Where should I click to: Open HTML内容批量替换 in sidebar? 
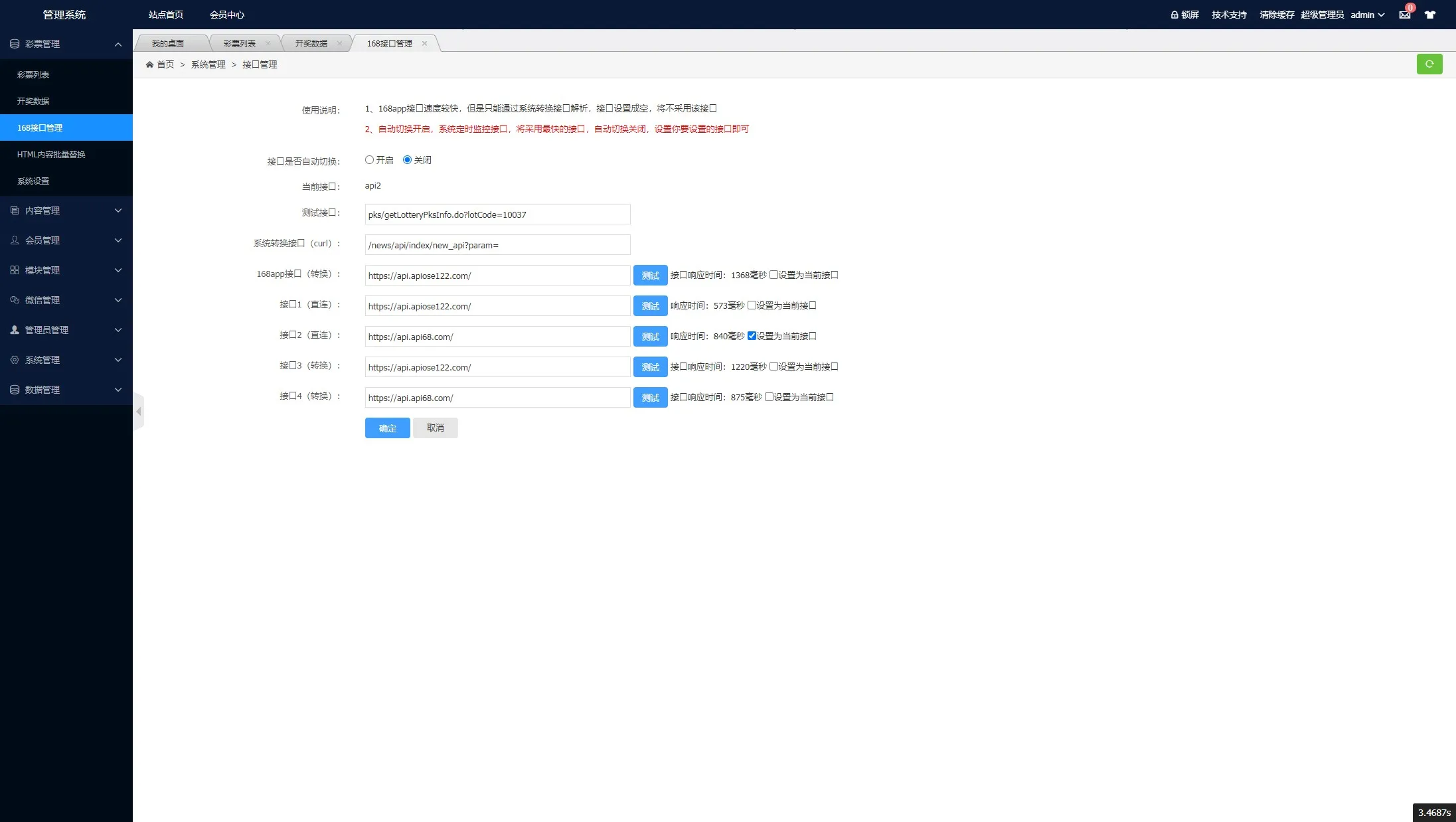(51, 154)
